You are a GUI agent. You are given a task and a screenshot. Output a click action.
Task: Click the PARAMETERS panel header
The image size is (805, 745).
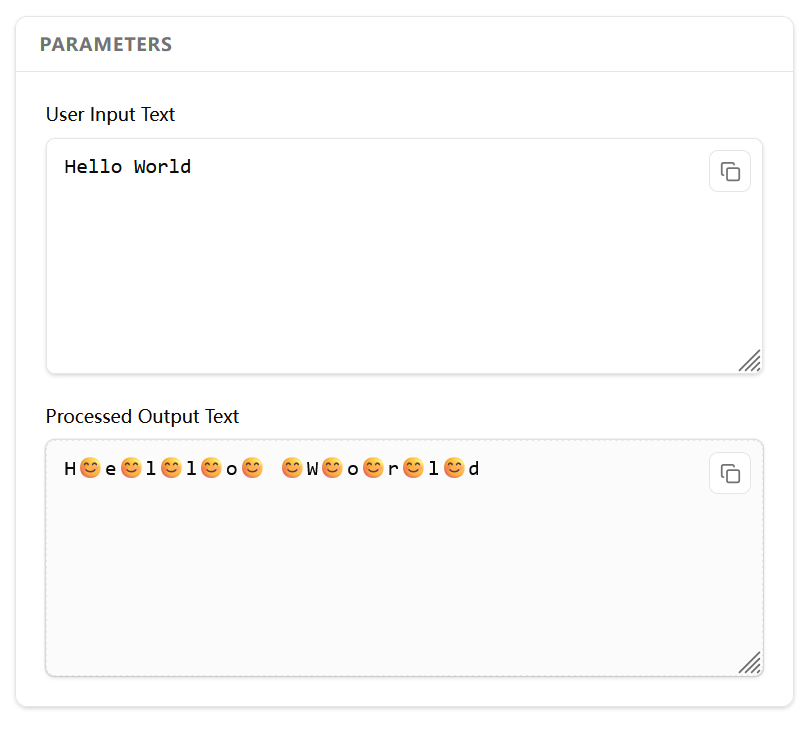[x=106, y=45]
